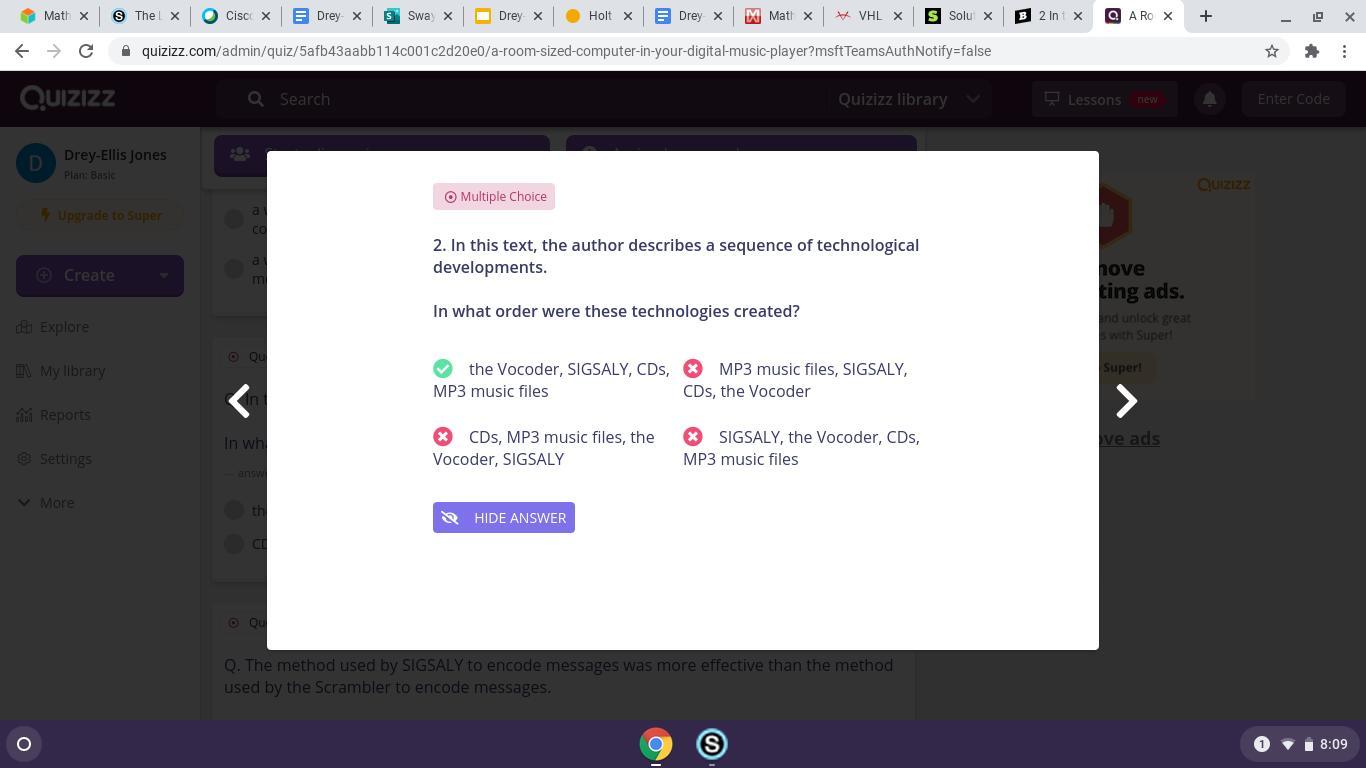Open the notification count badge in the tray

1262,744
